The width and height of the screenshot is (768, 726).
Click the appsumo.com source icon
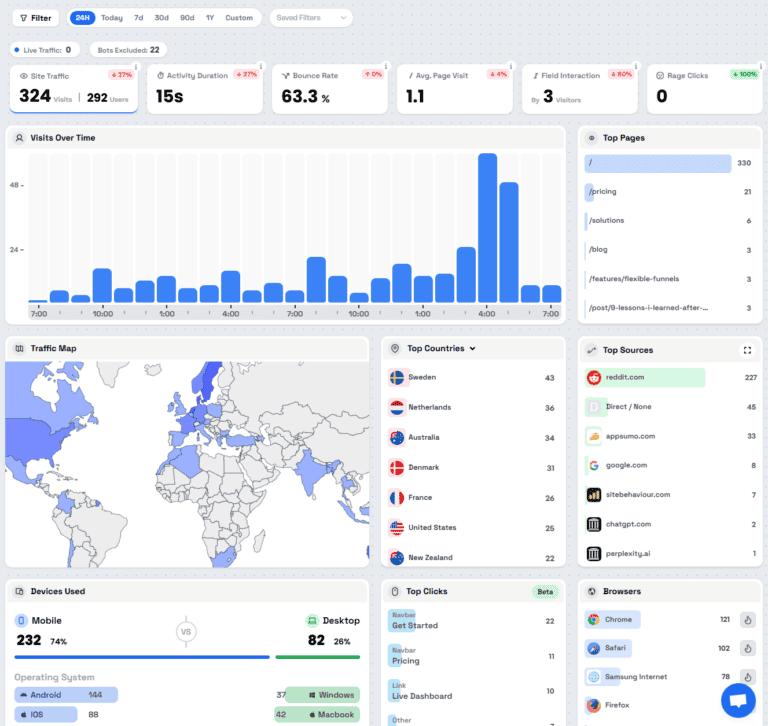pos(594,436)
